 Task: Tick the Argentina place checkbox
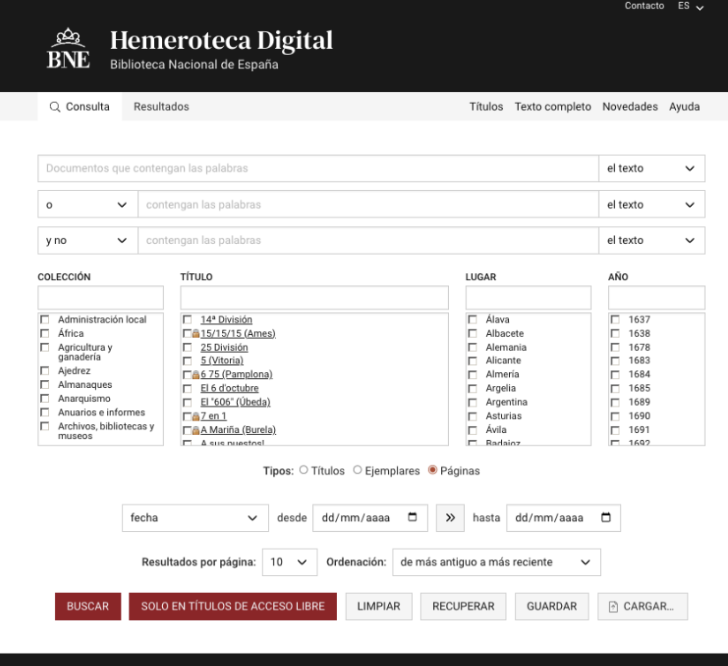(472, 402)
